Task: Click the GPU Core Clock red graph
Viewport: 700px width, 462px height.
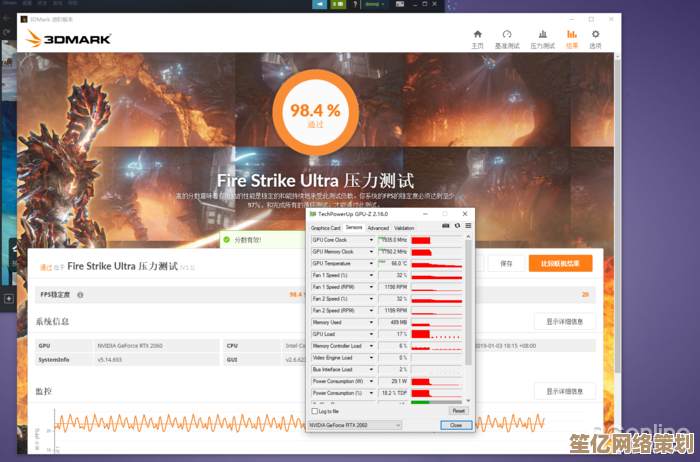Action: (436, 240)
